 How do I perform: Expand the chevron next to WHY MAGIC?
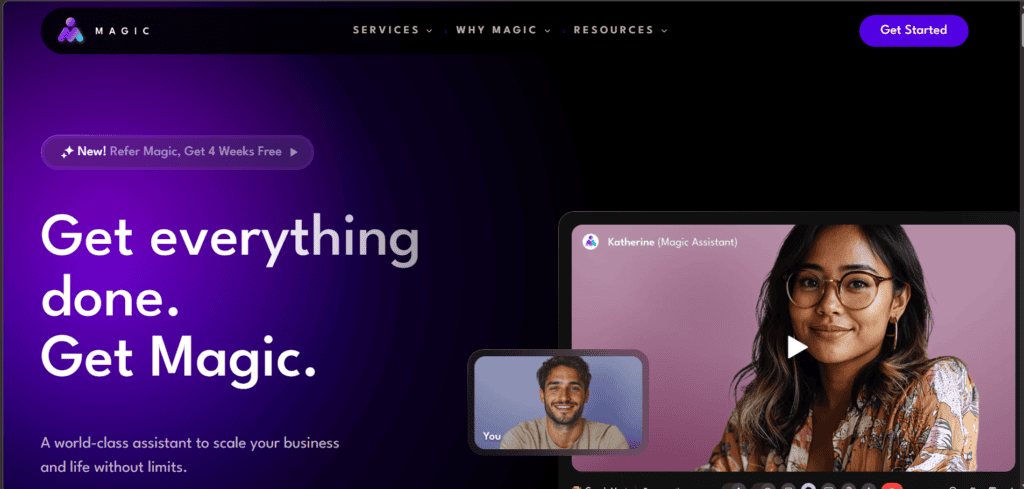(x=547, y=31)
